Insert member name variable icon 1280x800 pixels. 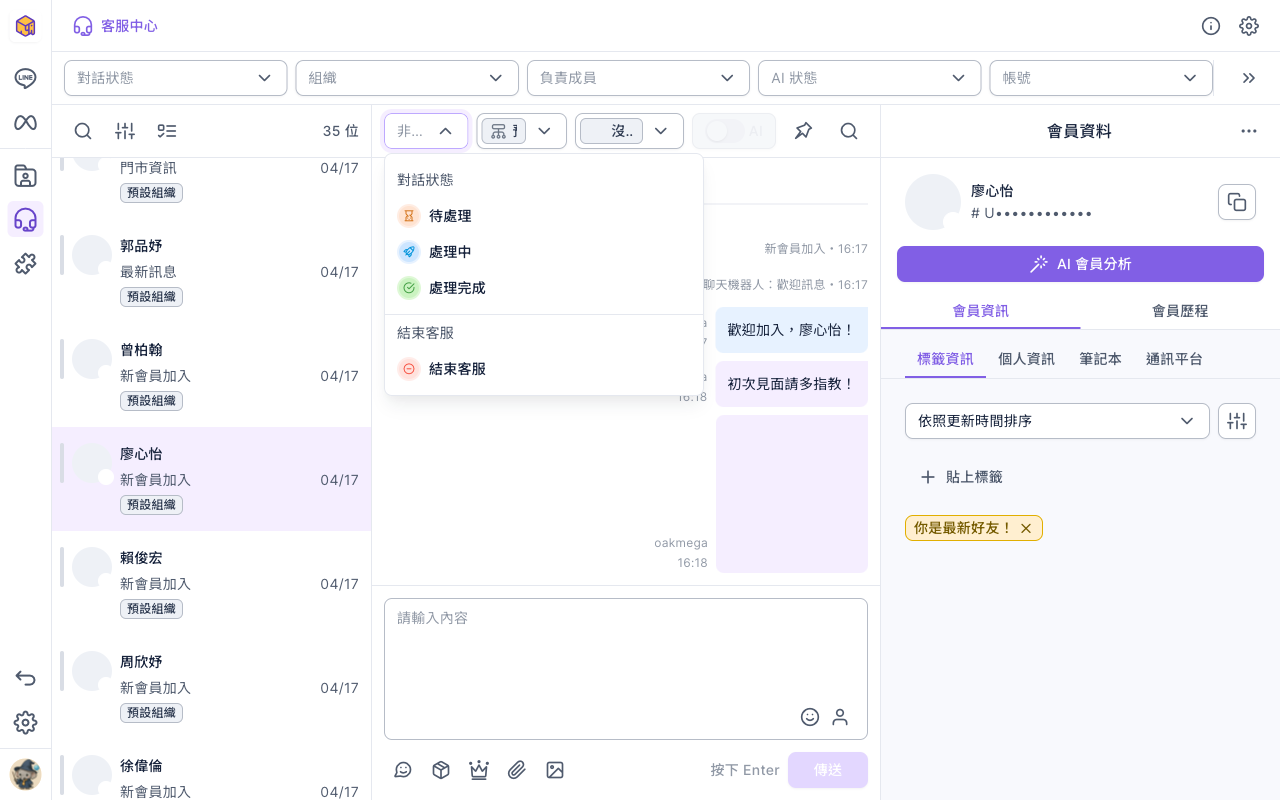[840, 716]
